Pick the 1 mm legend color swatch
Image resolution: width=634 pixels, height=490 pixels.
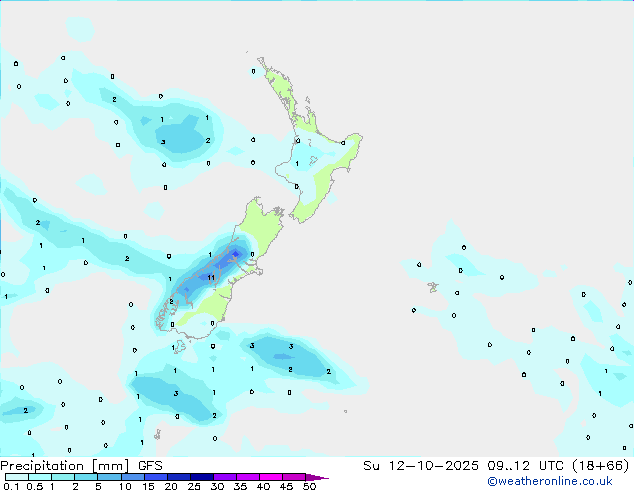[x=63, y=477]
